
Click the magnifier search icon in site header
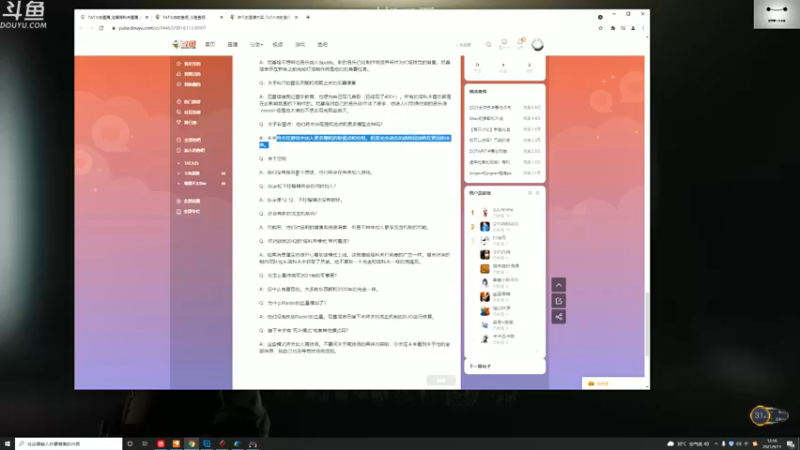click(x=488, y=45)
